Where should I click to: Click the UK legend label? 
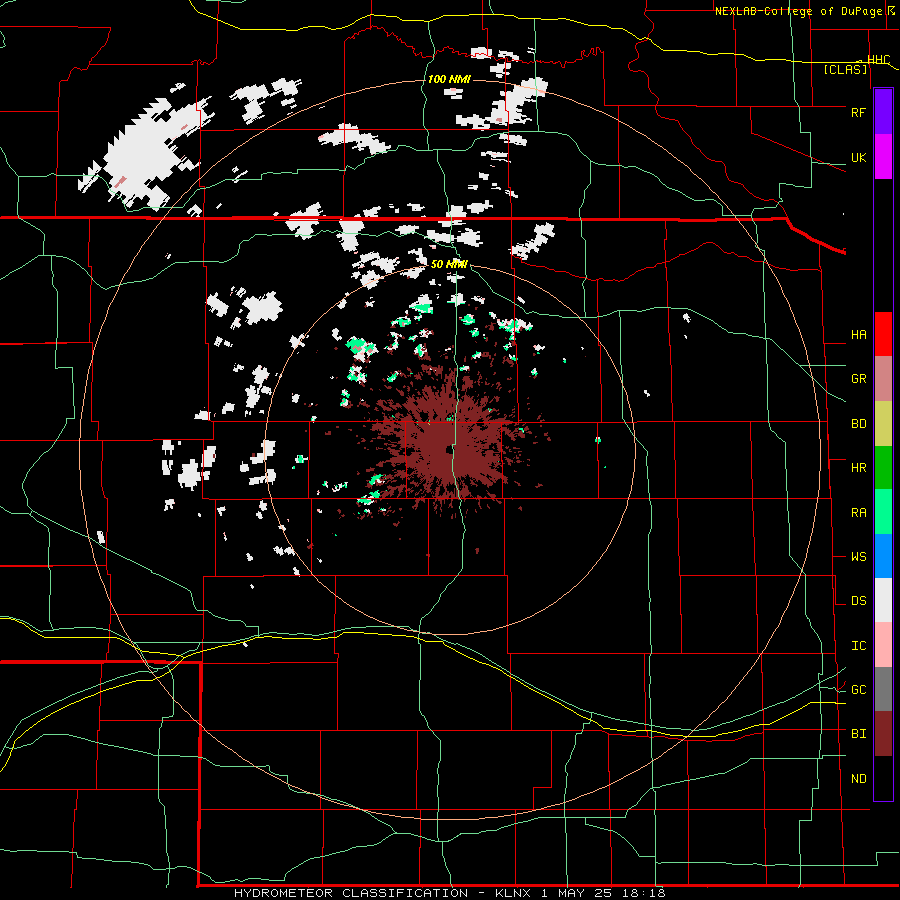858,158
